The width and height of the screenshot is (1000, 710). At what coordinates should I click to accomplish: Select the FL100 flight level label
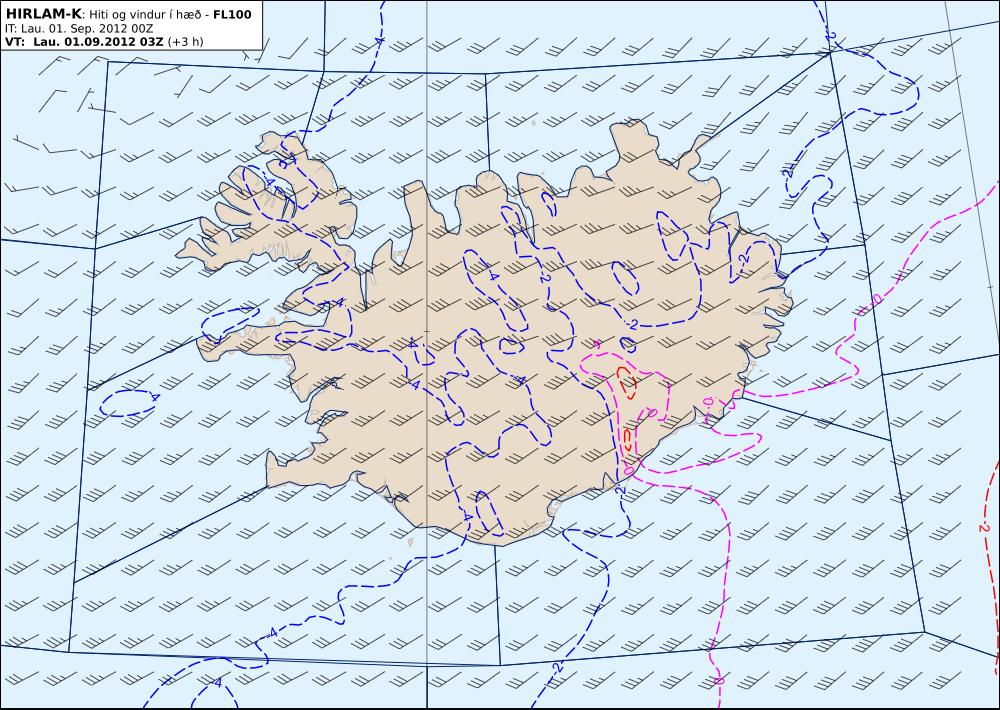click(x=232, y=14)
